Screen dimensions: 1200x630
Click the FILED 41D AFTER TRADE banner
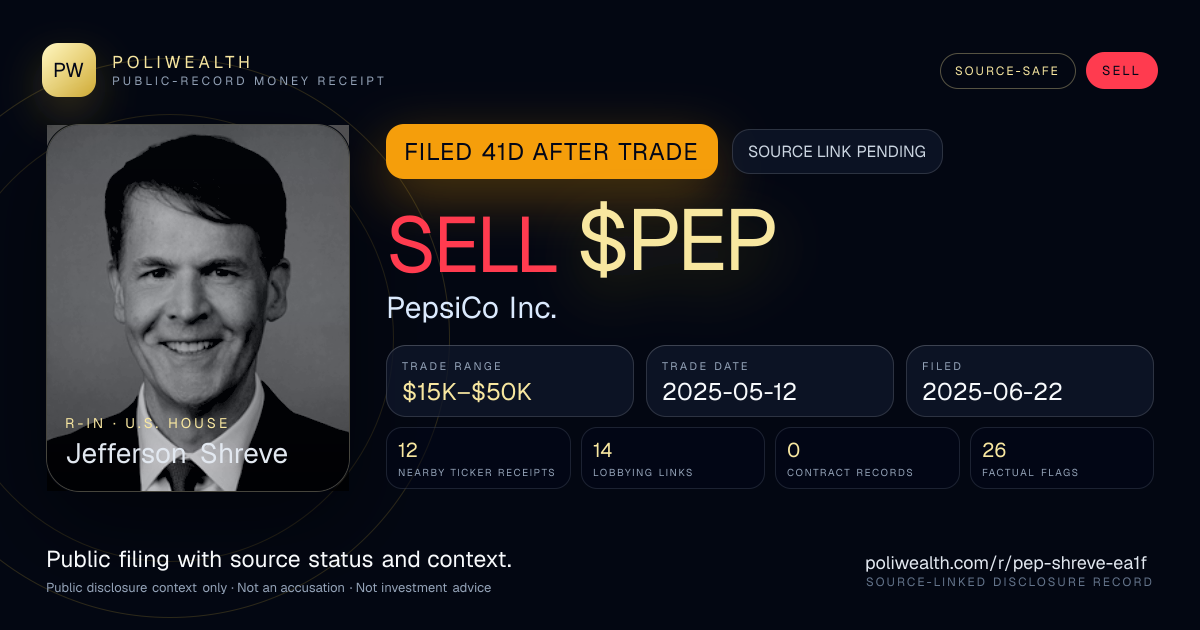(552, 152)
